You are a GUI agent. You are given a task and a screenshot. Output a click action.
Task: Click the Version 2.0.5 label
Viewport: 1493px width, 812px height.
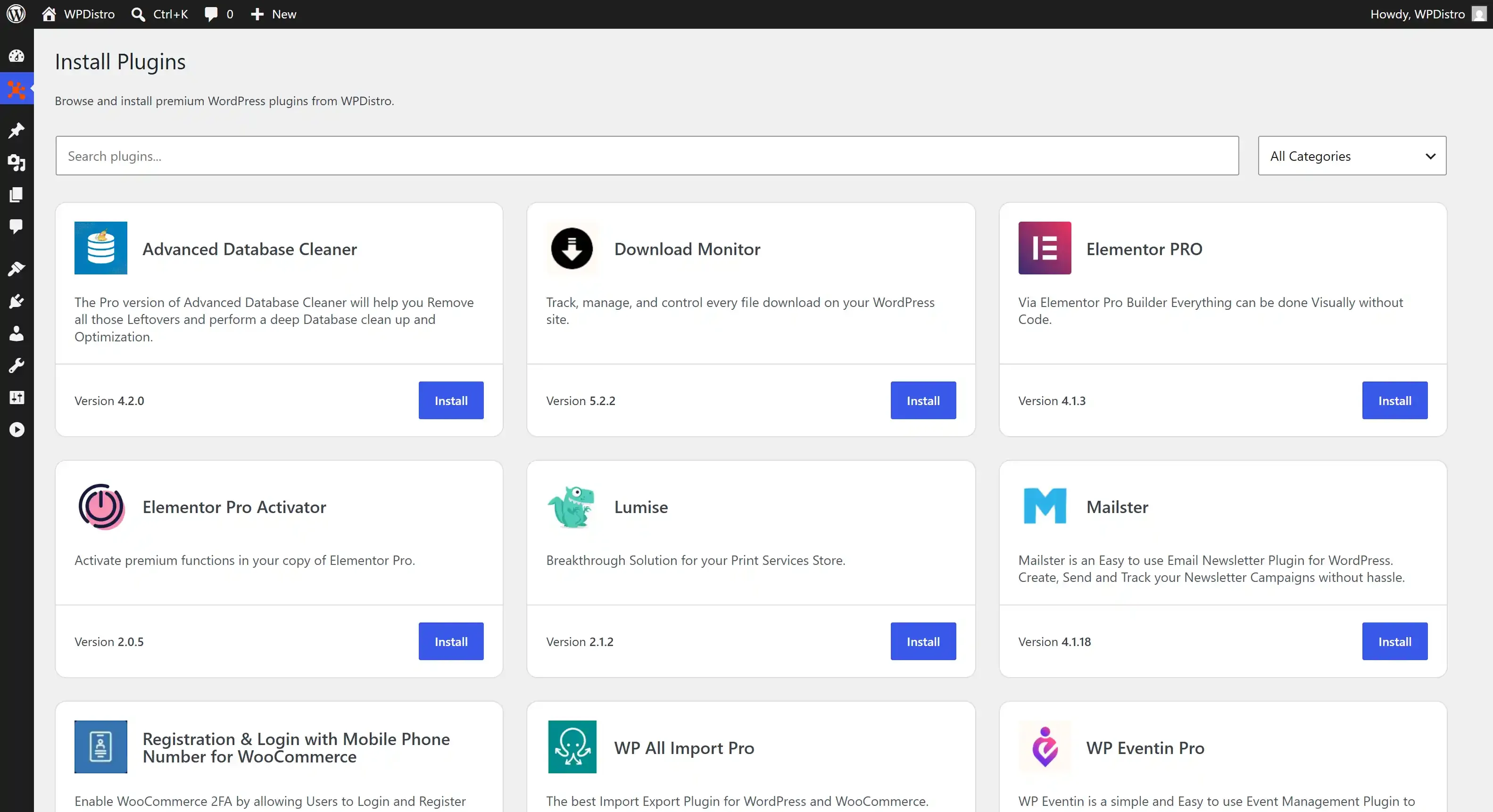tap(109, 642)
